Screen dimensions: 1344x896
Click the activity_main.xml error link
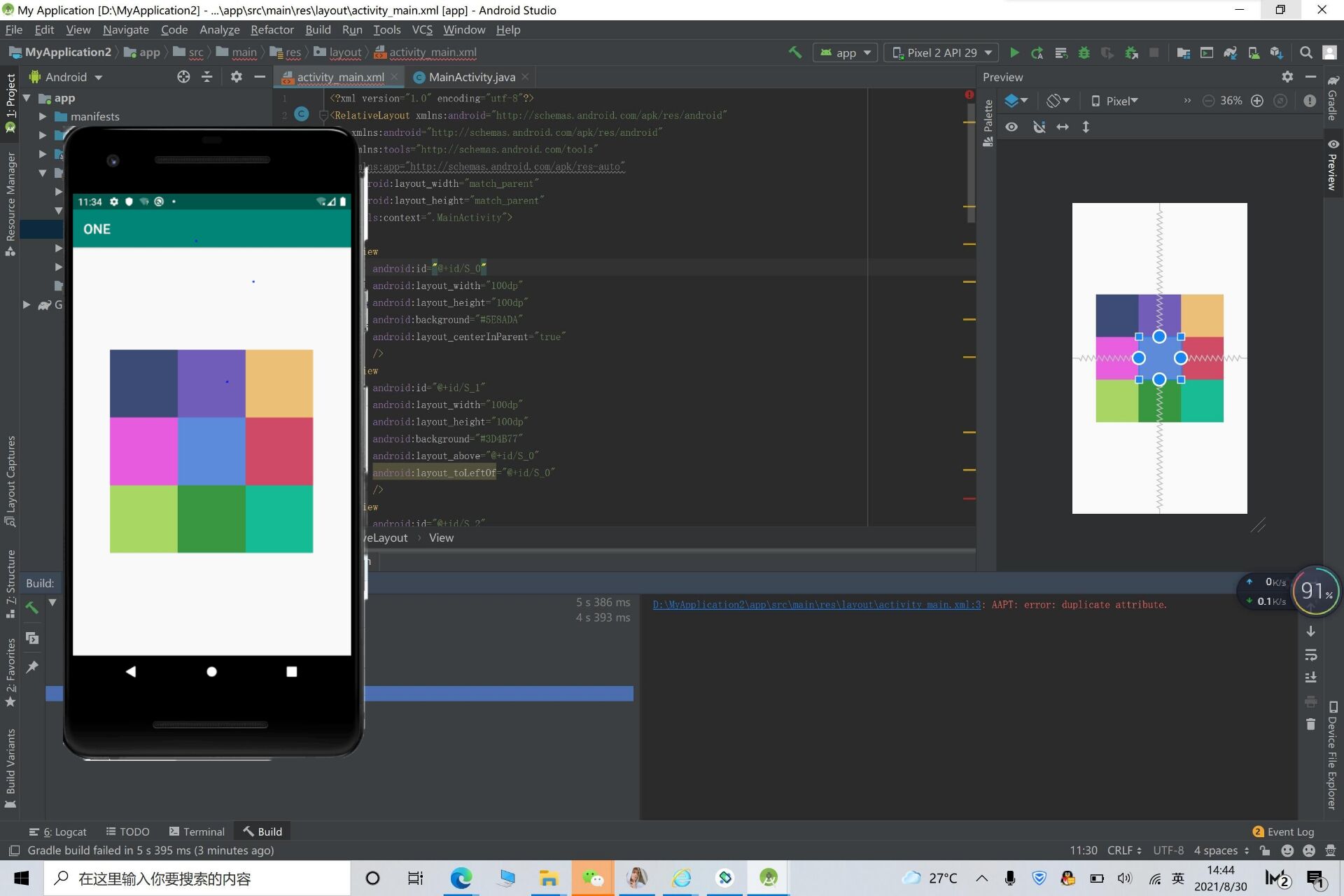[x=816, y=605]
